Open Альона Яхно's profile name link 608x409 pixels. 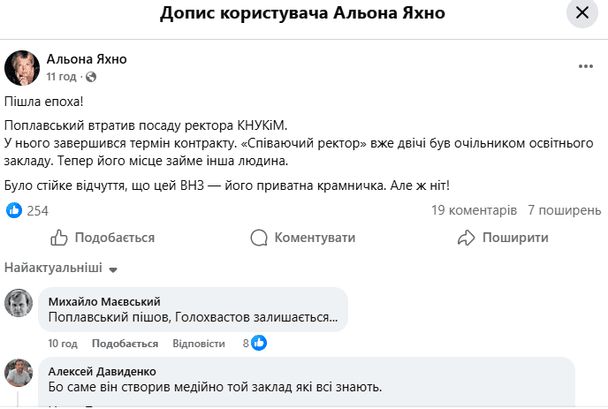[x=87, y=60]
